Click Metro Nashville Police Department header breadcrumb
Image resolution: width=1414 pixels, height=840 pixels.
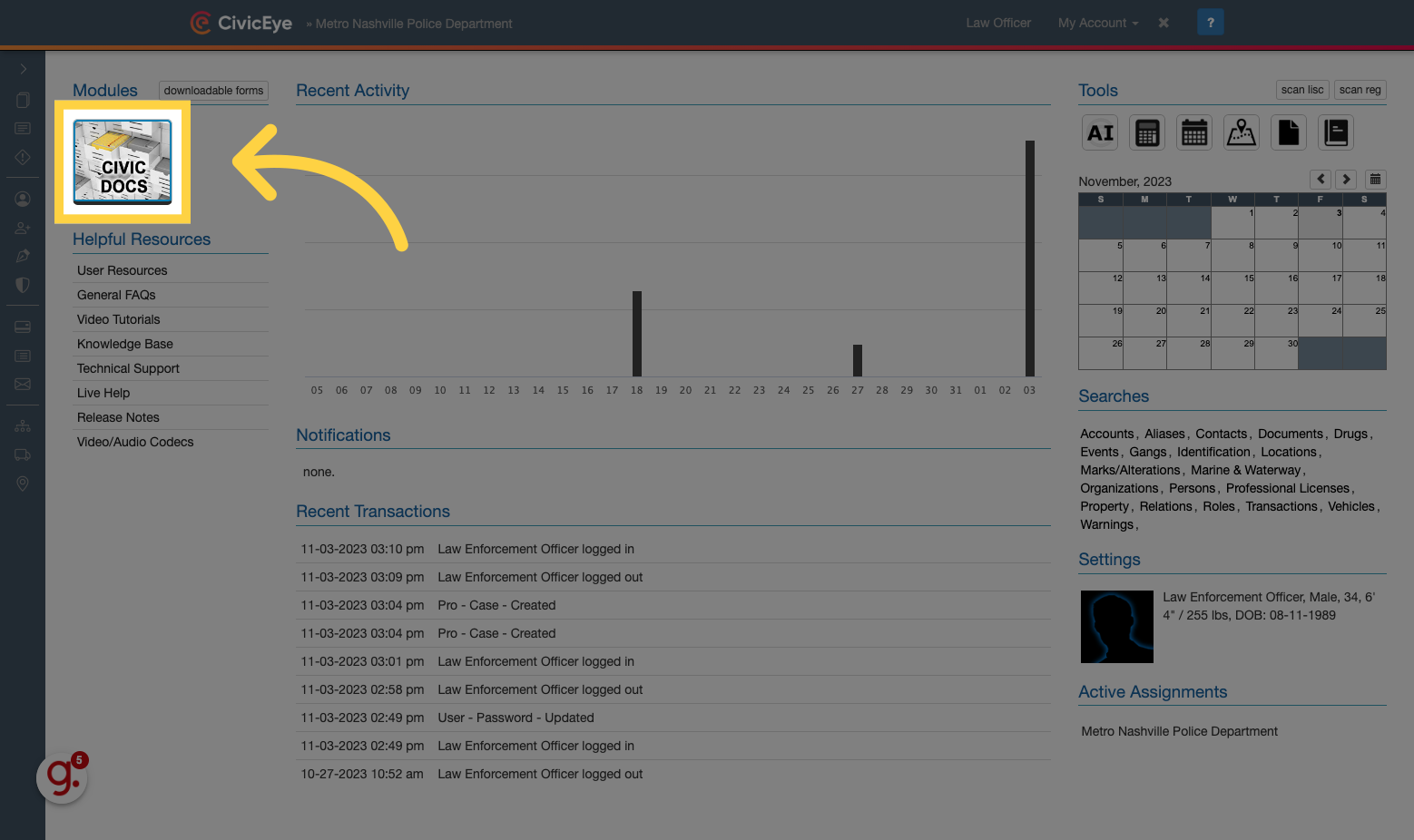coord(414,24)
